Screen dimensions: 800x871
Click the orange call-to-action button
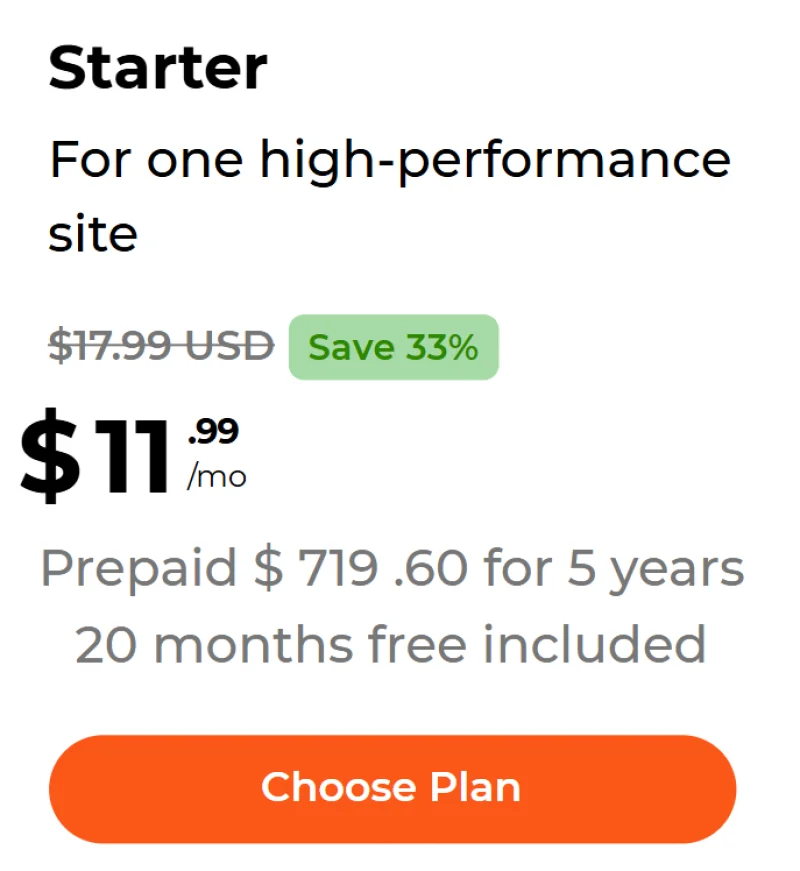tap(393, 788)
